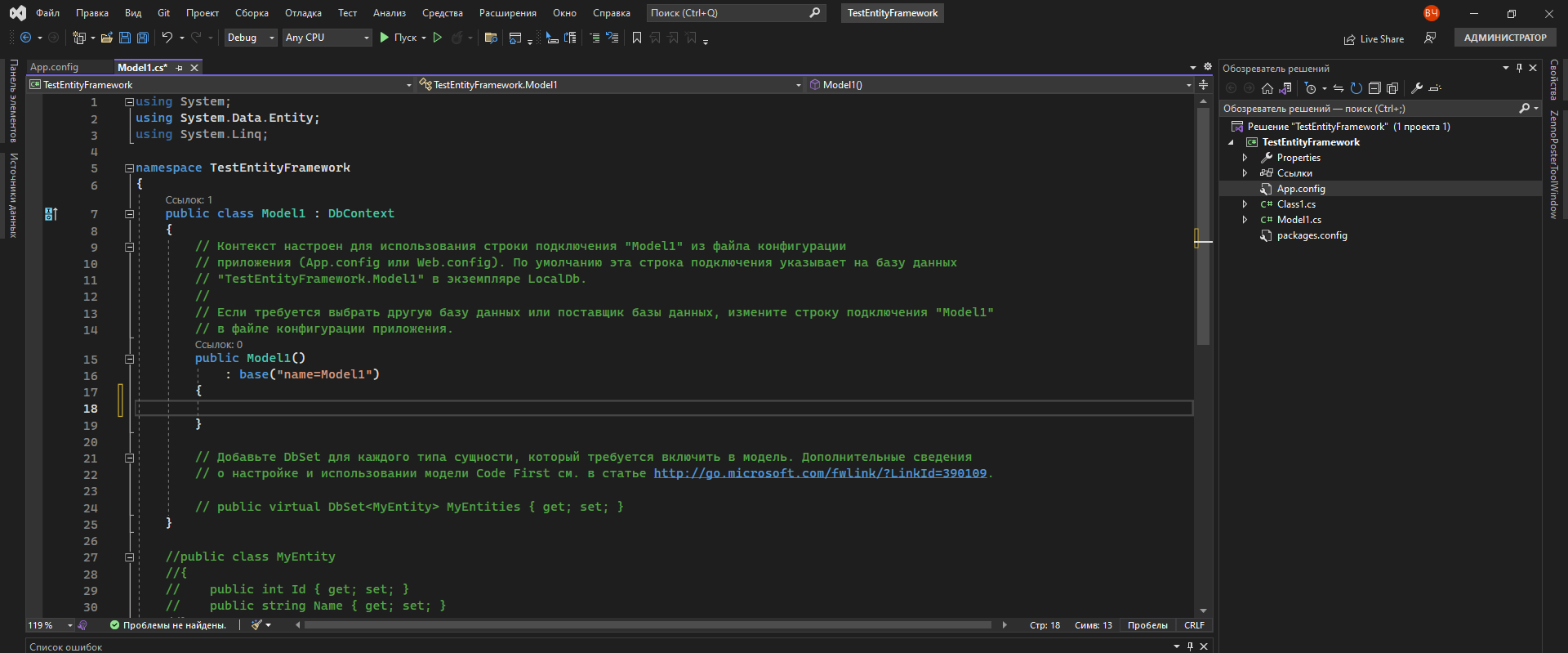
Task: Toggle auto-hide pin of the Solution Explorer panel
Action: [1519, 68]
